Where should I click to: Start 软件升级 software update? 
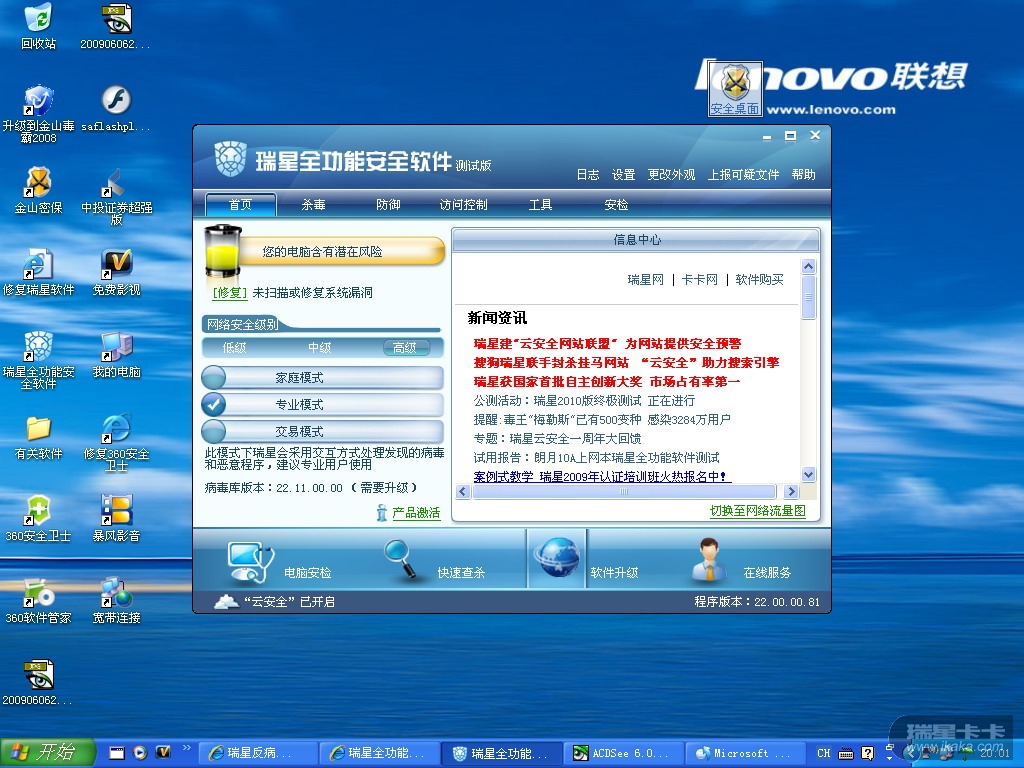(x=586, y=560)
